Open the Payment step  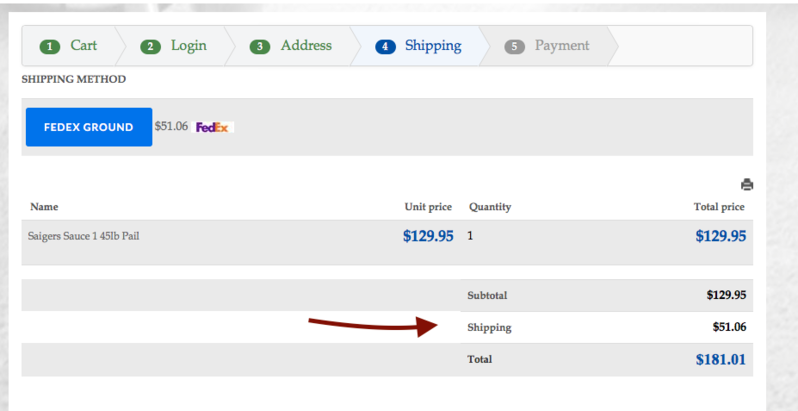tap(561, 46)
